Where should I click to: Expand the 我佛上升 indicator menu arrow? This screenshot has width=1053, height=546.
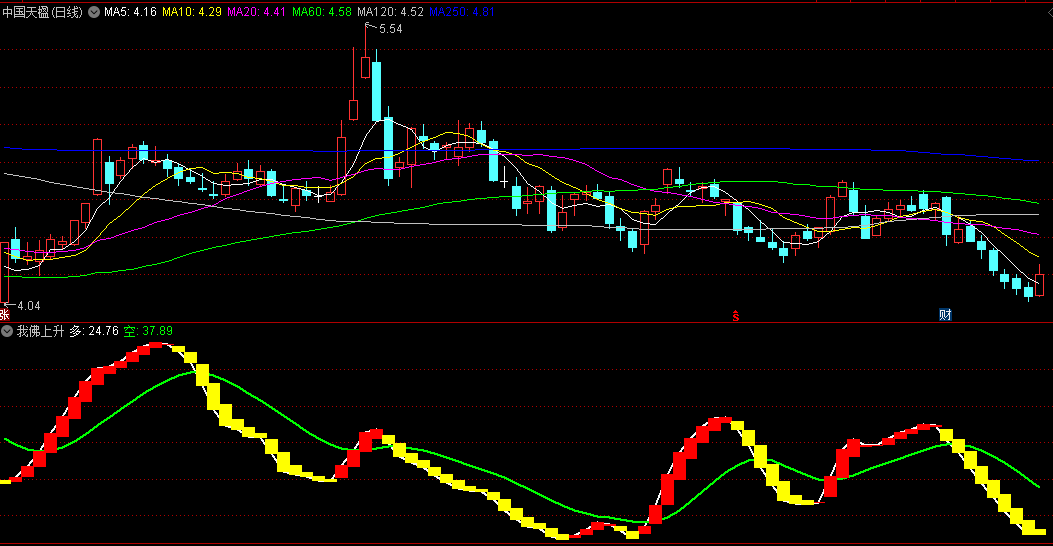pyautogui.click(x=7, y=331)
